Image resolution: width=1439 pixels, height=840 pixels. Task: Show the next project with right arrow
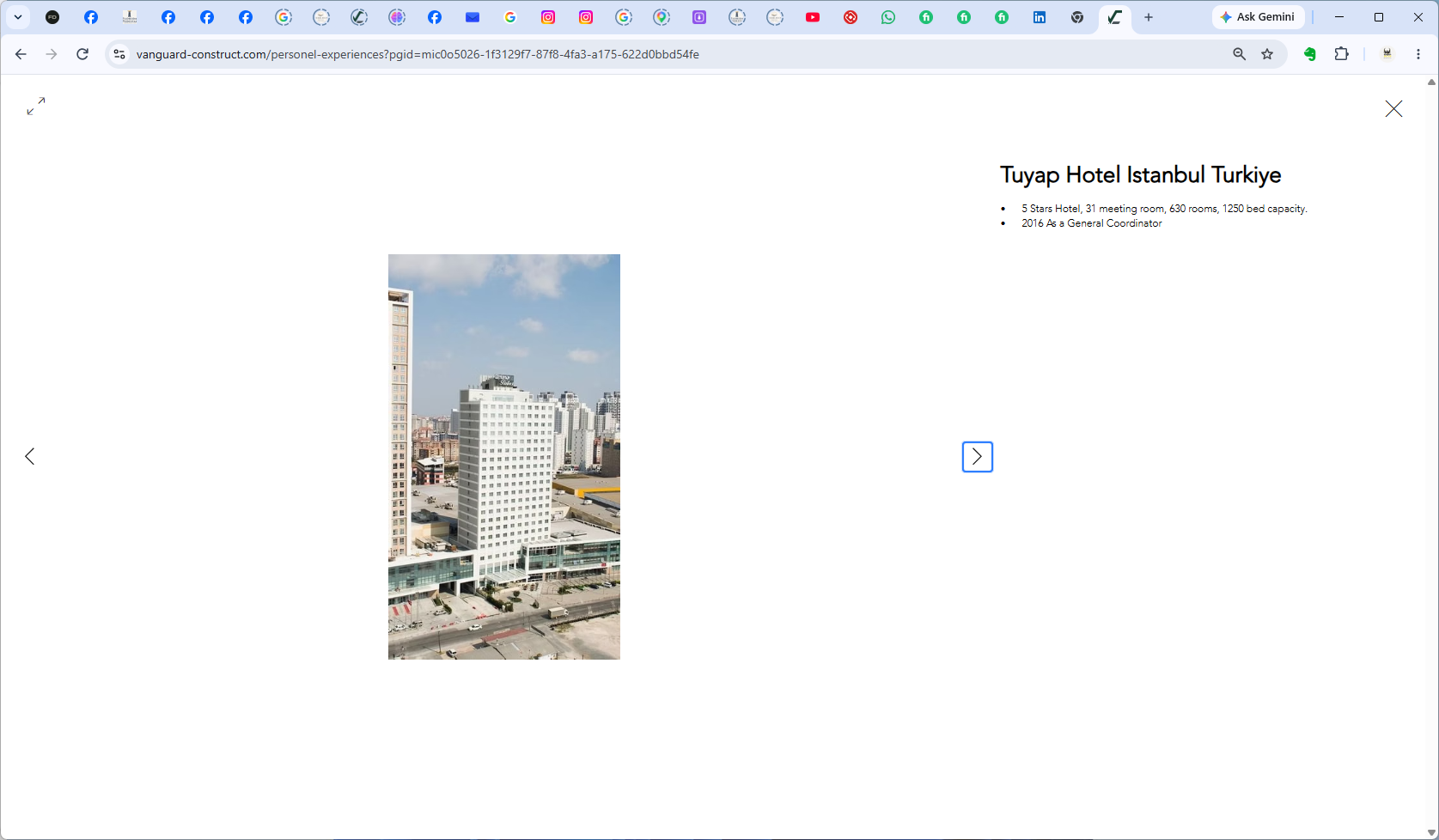coord(978,457)
